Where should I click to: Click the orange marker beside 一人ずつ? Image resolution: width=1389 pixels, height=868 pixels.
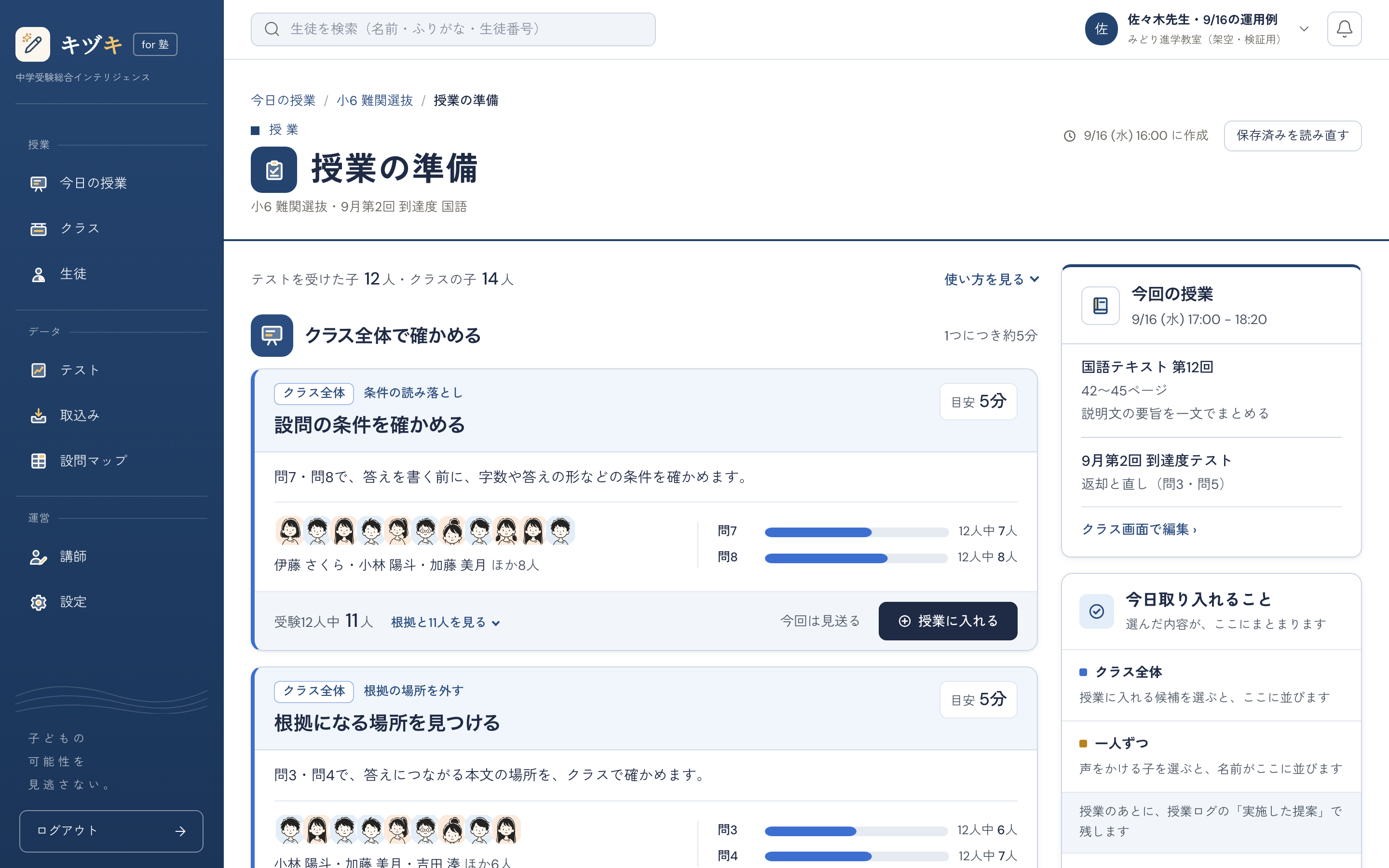(x=1083, y=744)
